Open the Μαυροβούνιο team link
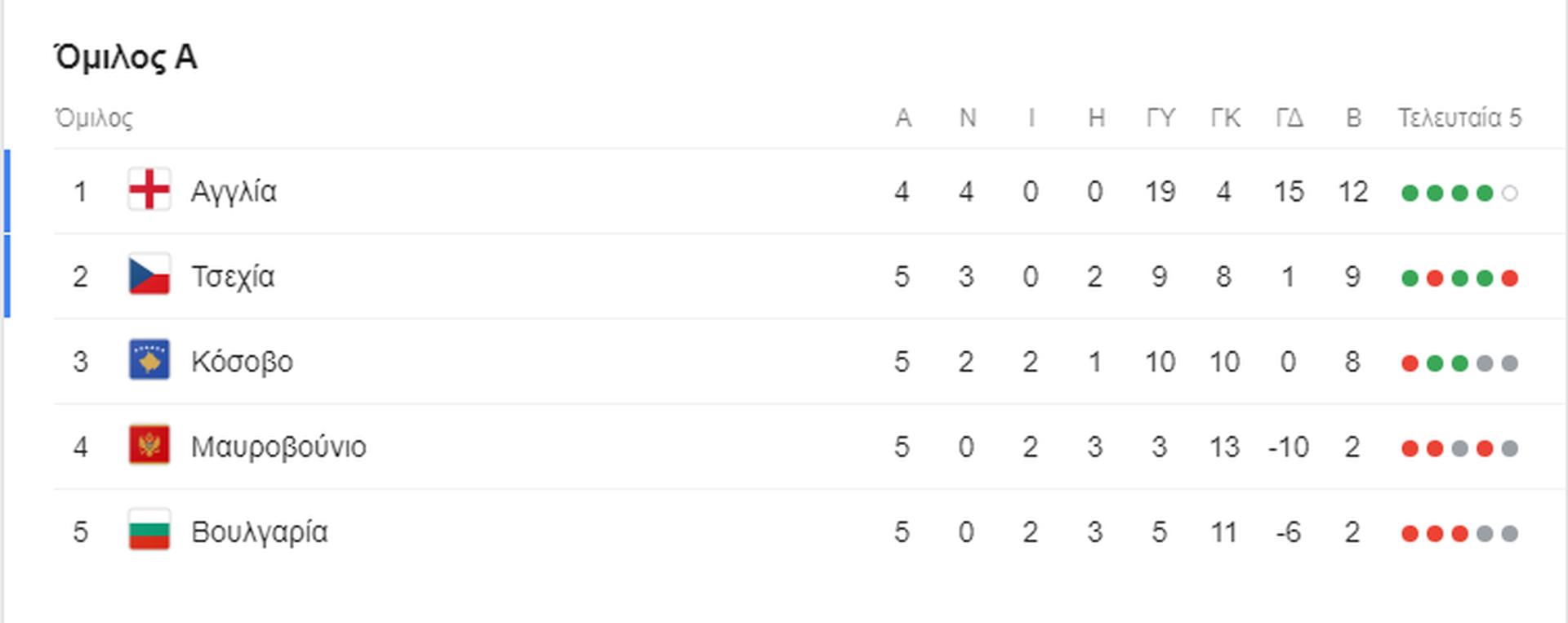Viewport: 1568px width, 623px height. click(278, 447)
